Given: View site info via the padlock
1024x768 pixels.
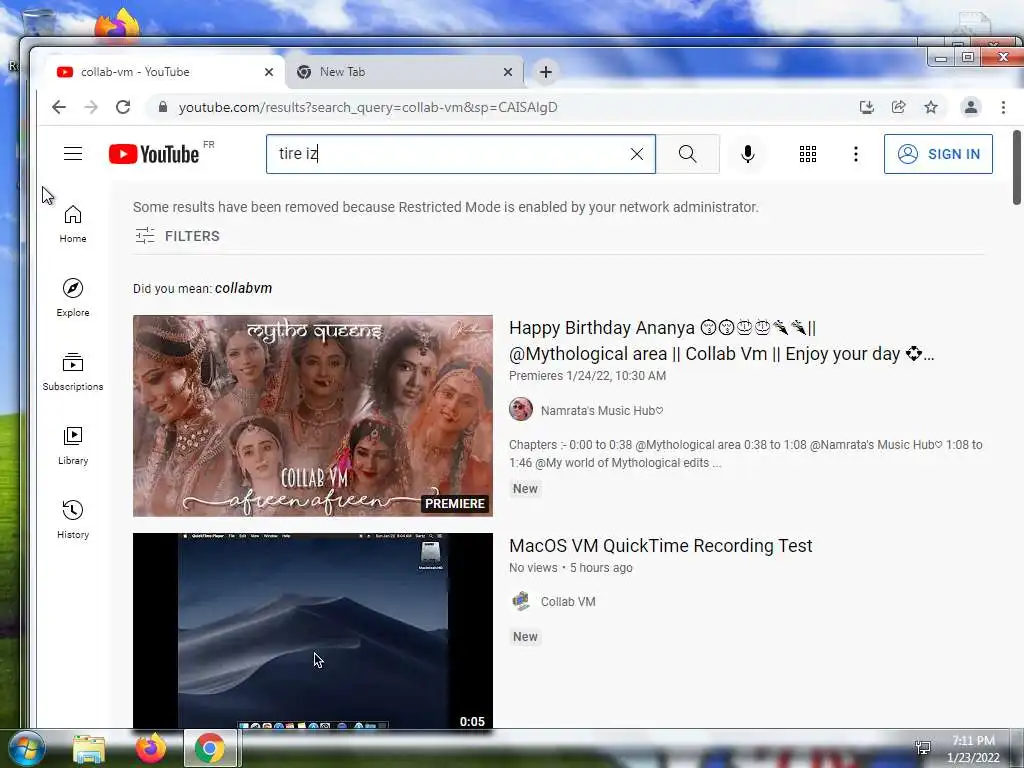Looking at the screenshot, I should tap(163, 106).
